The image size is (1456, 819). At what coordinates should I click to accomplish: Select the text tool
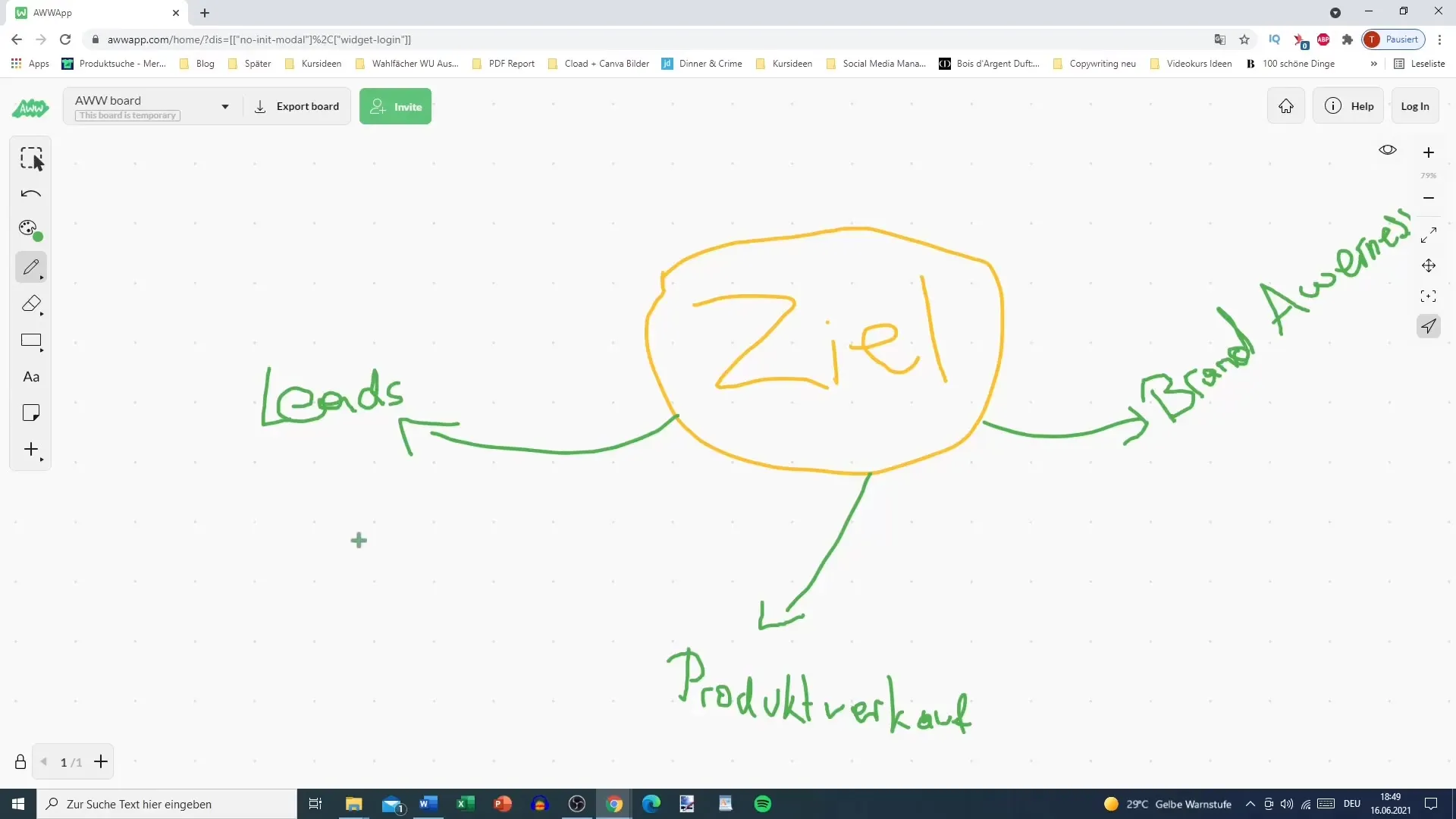coord(30,377)
